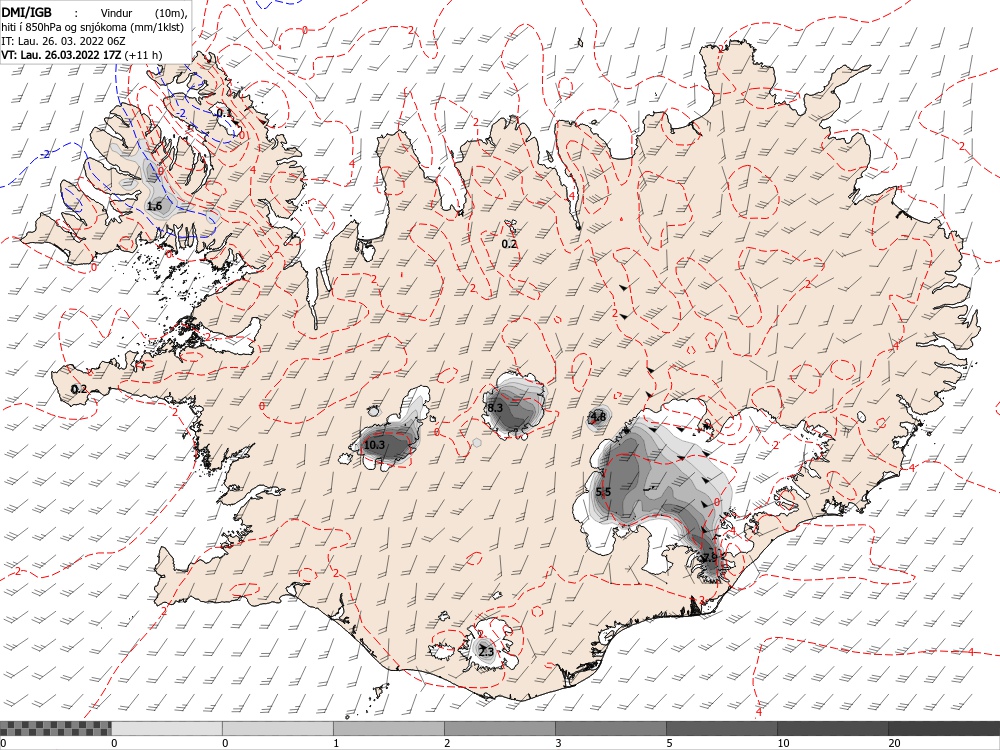Click the legend scale label 1
Screen dimensions: 1000x750
336,743
